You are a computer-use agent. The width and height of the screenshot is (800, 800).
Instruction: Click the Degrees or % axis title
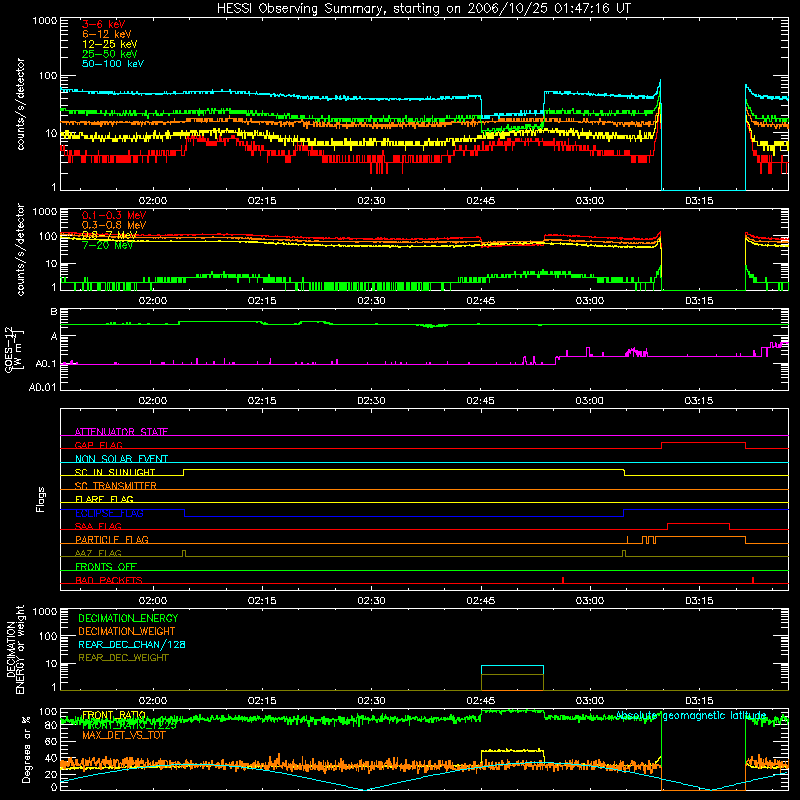[27, 749]
